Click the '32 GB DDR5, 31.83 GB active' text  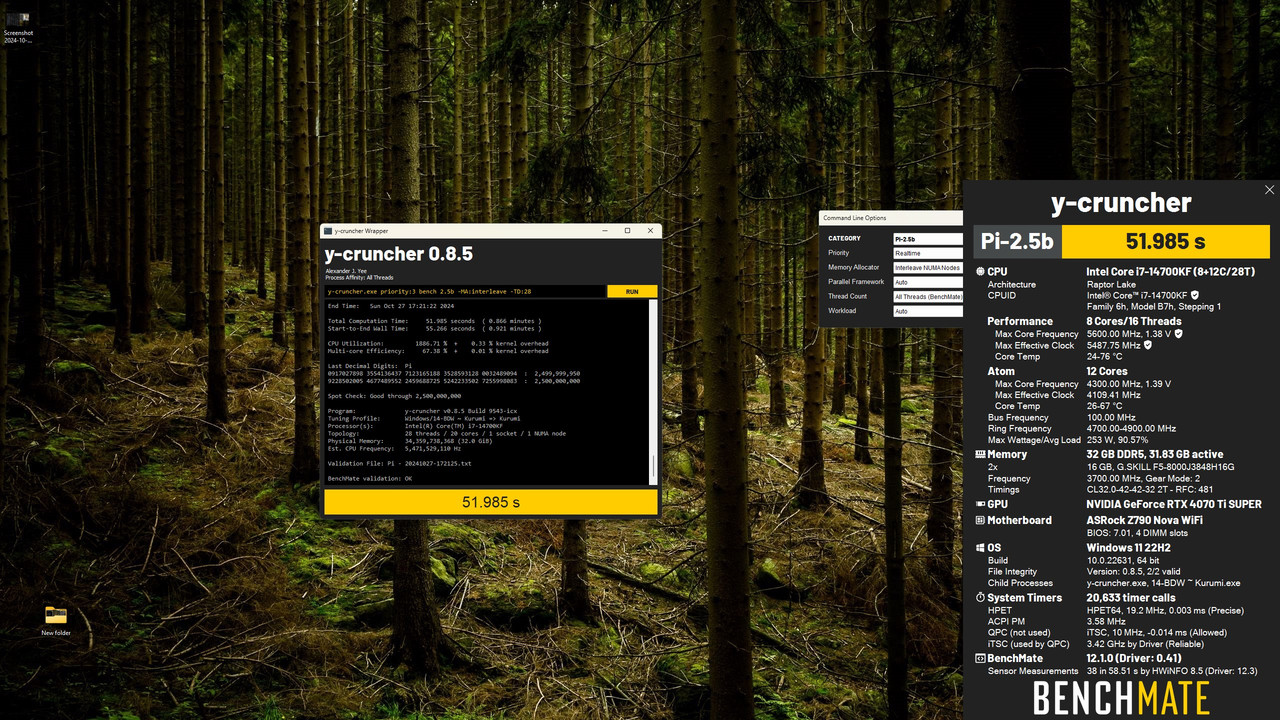1155,454
